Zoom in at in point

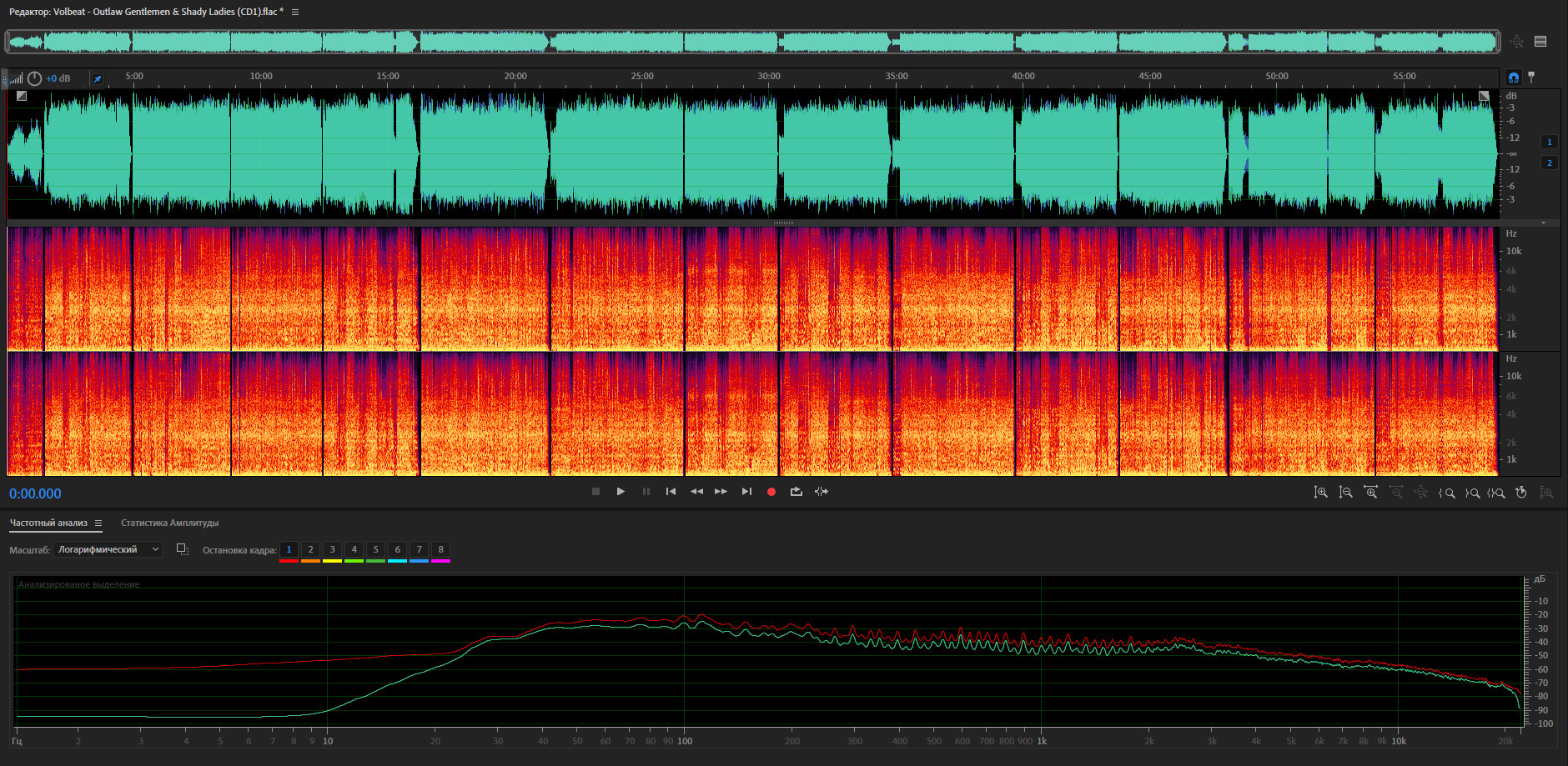(1447, 493)
